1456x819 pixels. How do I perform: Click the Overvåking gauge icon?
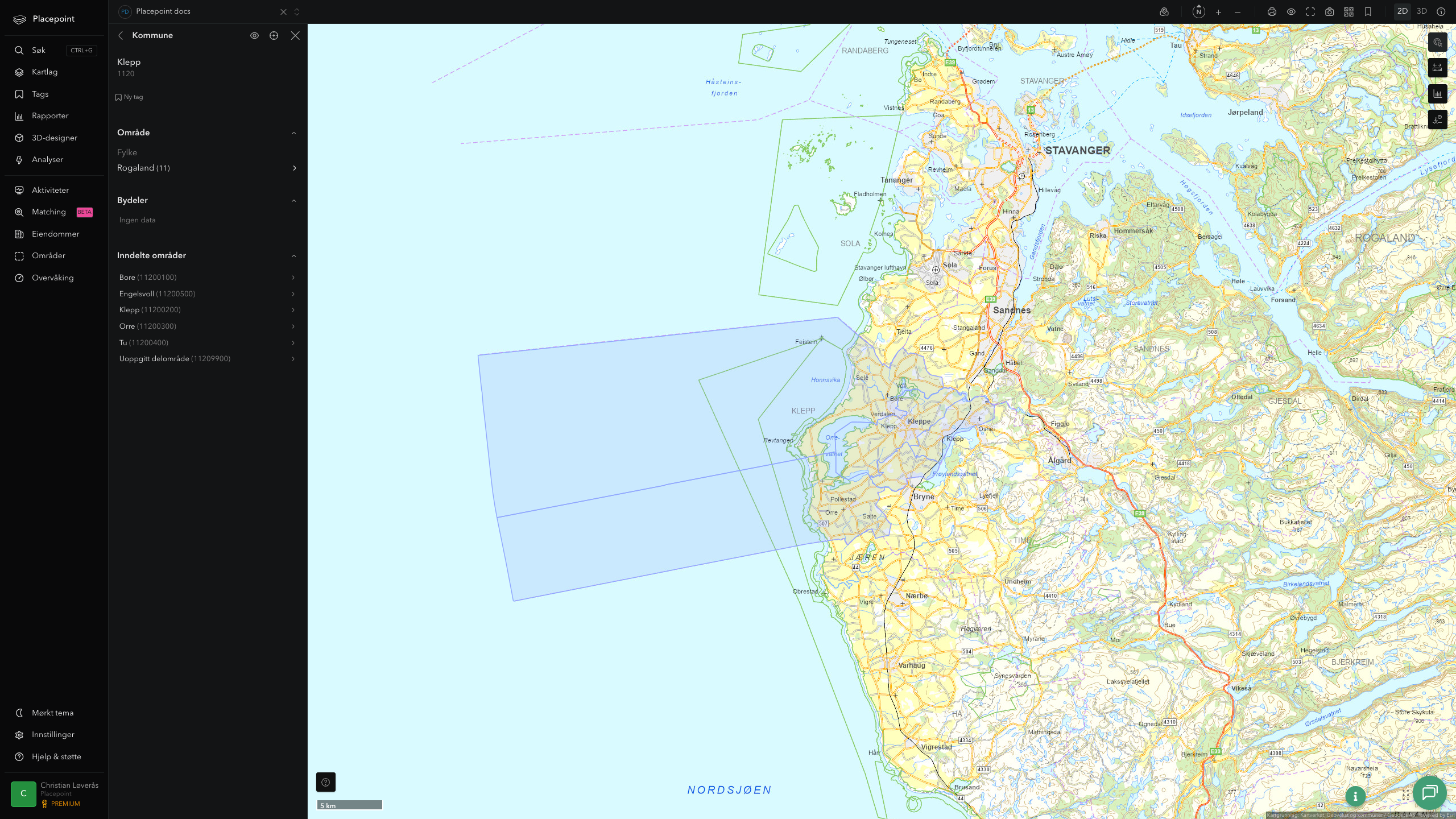[x=19, y=278]
